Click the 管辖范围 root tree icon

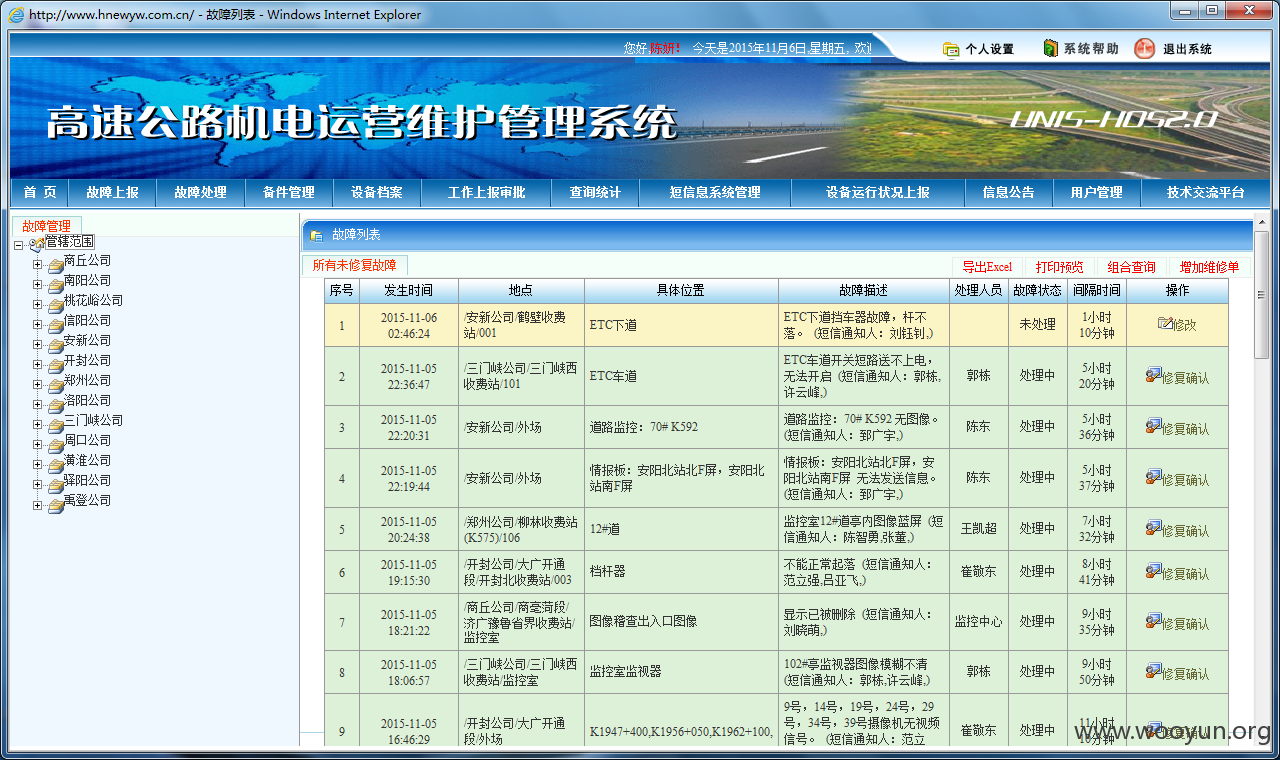pos(37,243)
